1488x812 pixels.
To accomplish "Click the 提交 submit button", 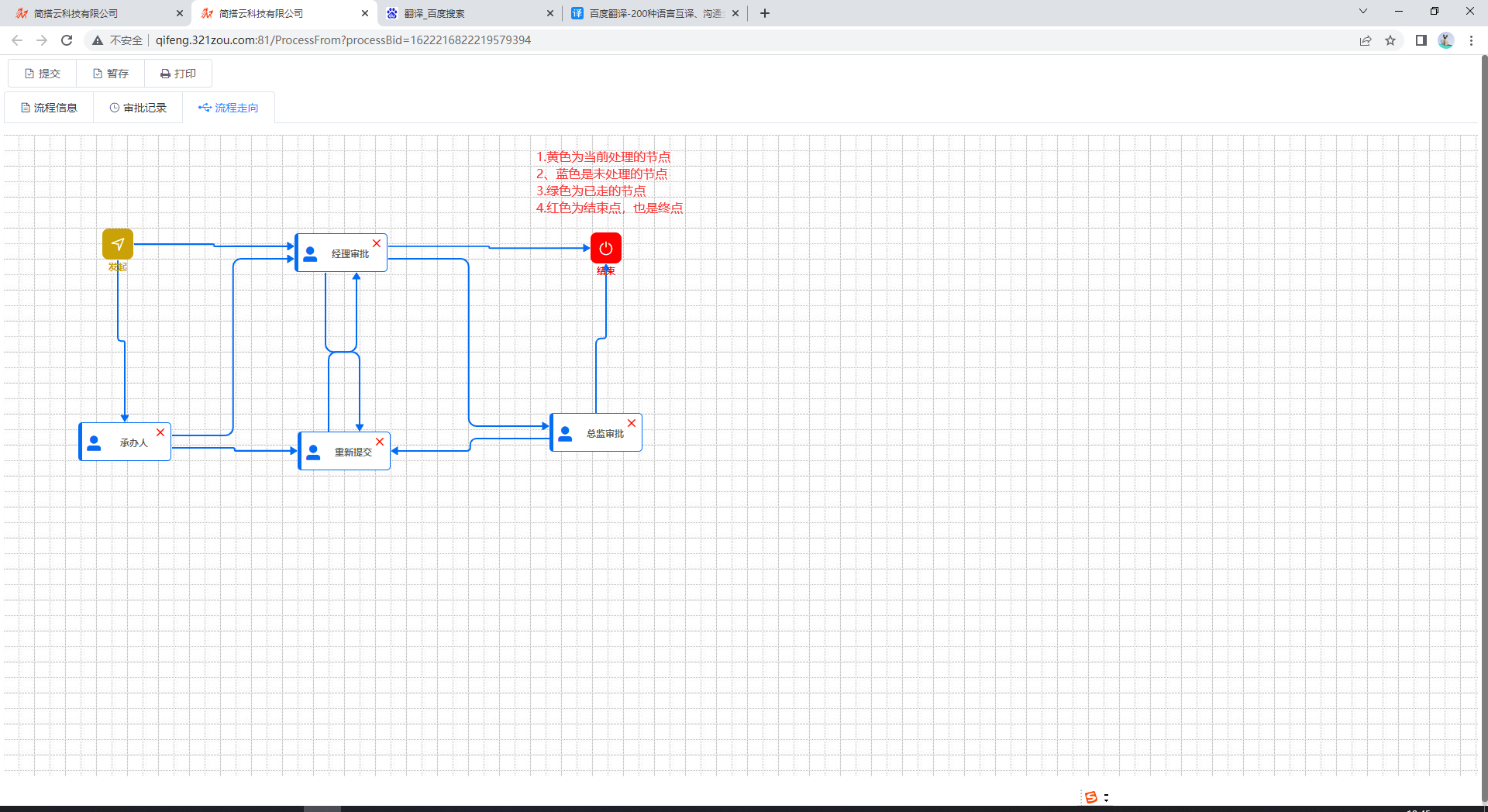I will point(43,74).
